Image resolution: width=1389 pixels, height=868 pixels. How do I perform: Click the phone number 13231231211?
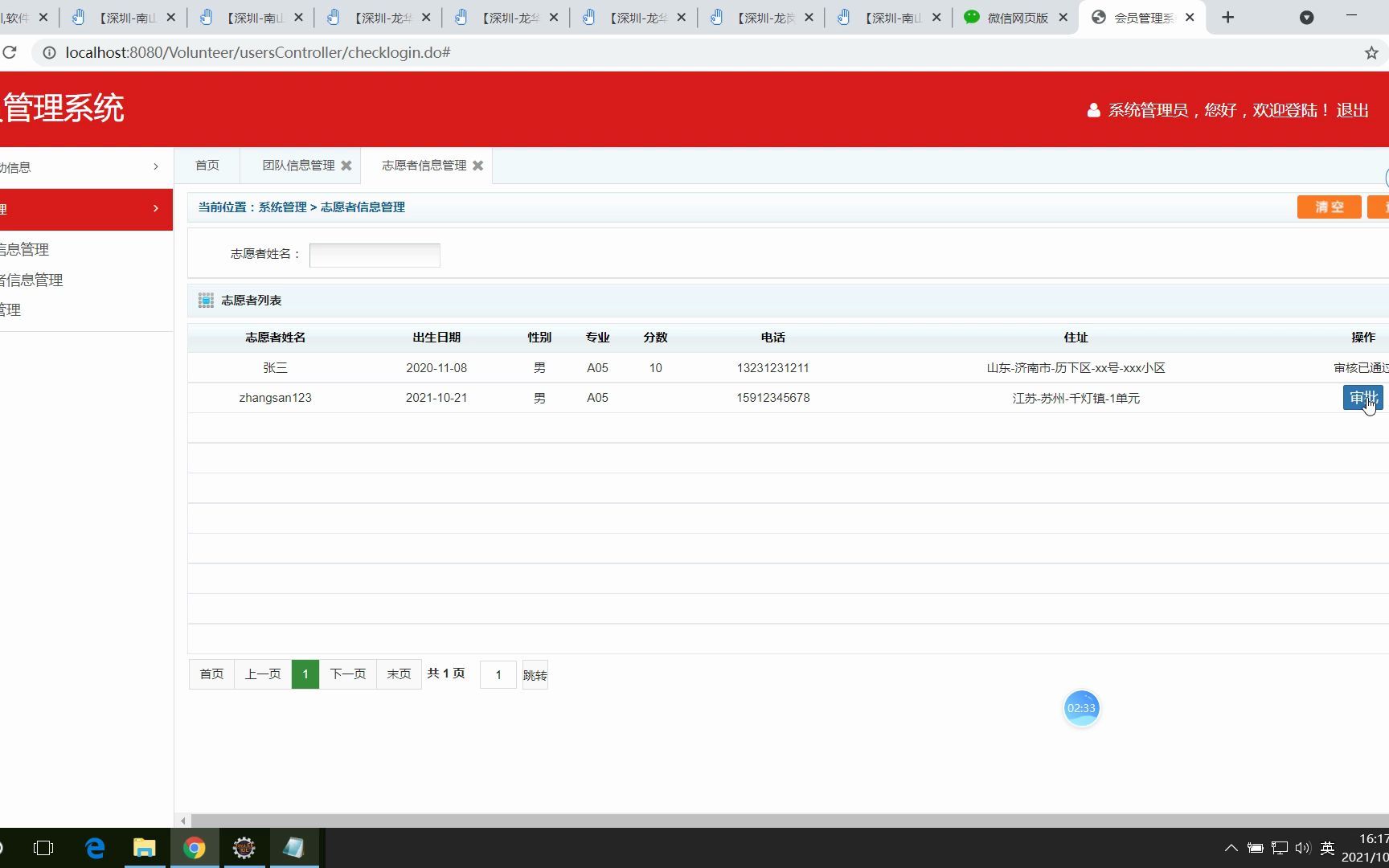(x=772, y=368)
